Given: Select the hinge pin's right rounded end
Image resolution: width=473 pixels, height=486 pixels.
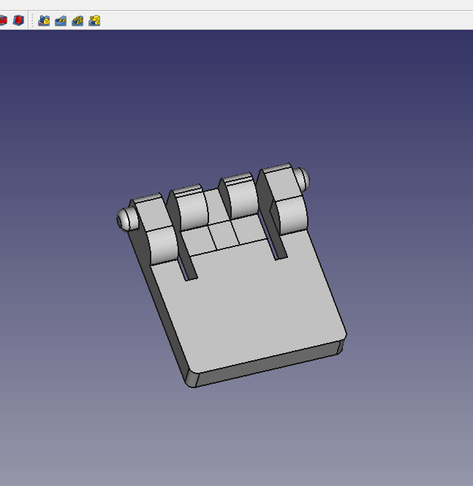Looking at the screenshot, I should point(303,179).
